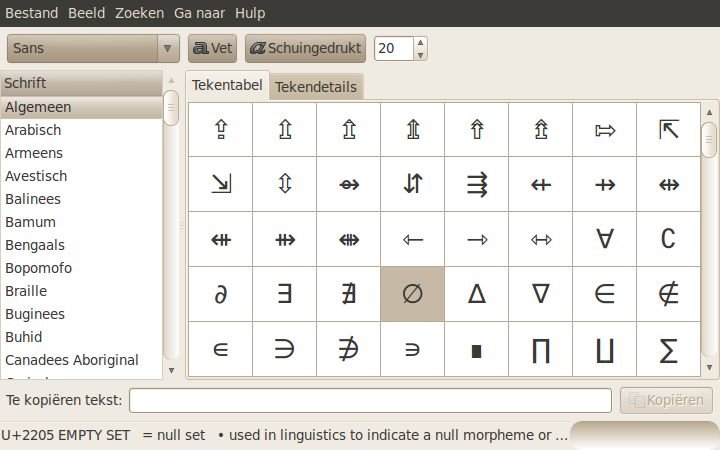The image size is (720, 450).
Task: Click the font size field showing 20
Action: (394, 48)
